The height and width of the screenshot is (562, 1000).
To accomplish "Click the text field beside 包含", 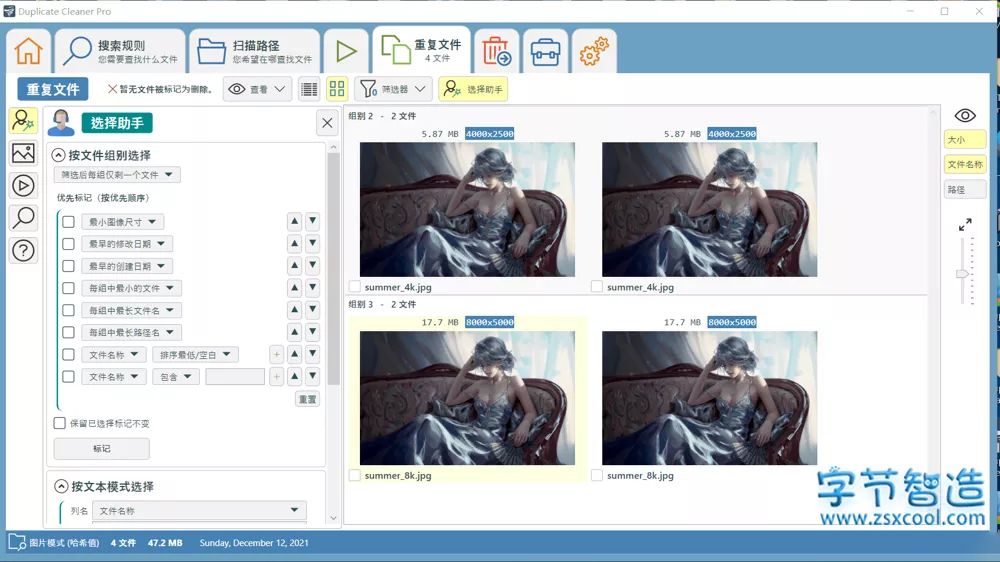I will [235, 377].
